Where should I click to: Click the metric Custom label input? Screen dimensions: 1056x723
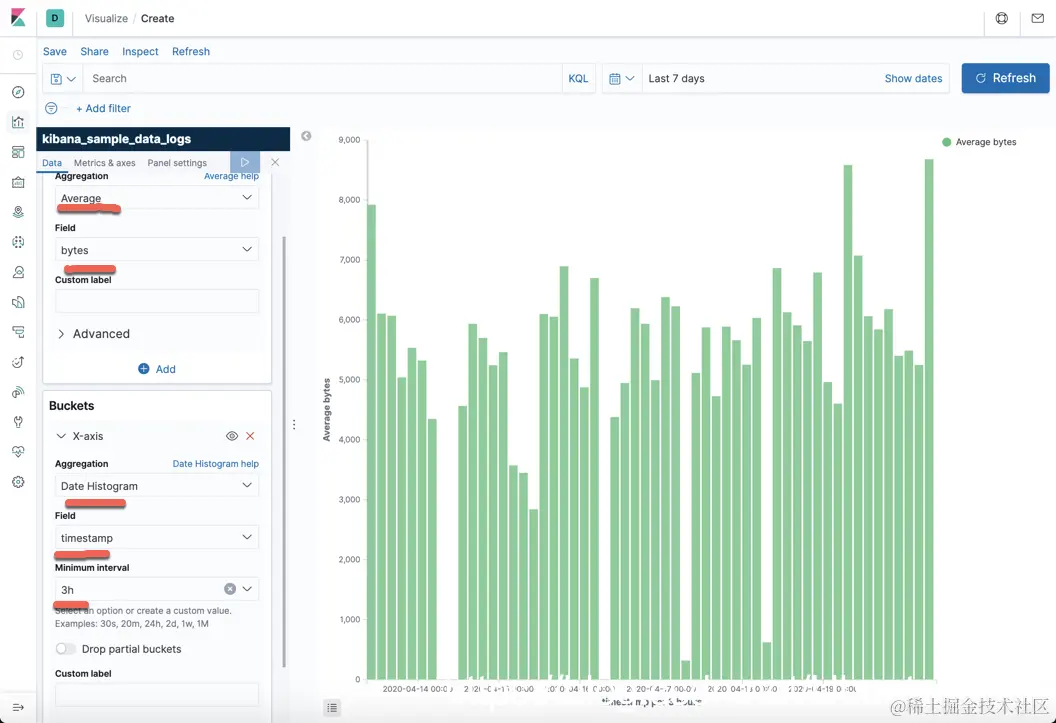click(157, 301)
